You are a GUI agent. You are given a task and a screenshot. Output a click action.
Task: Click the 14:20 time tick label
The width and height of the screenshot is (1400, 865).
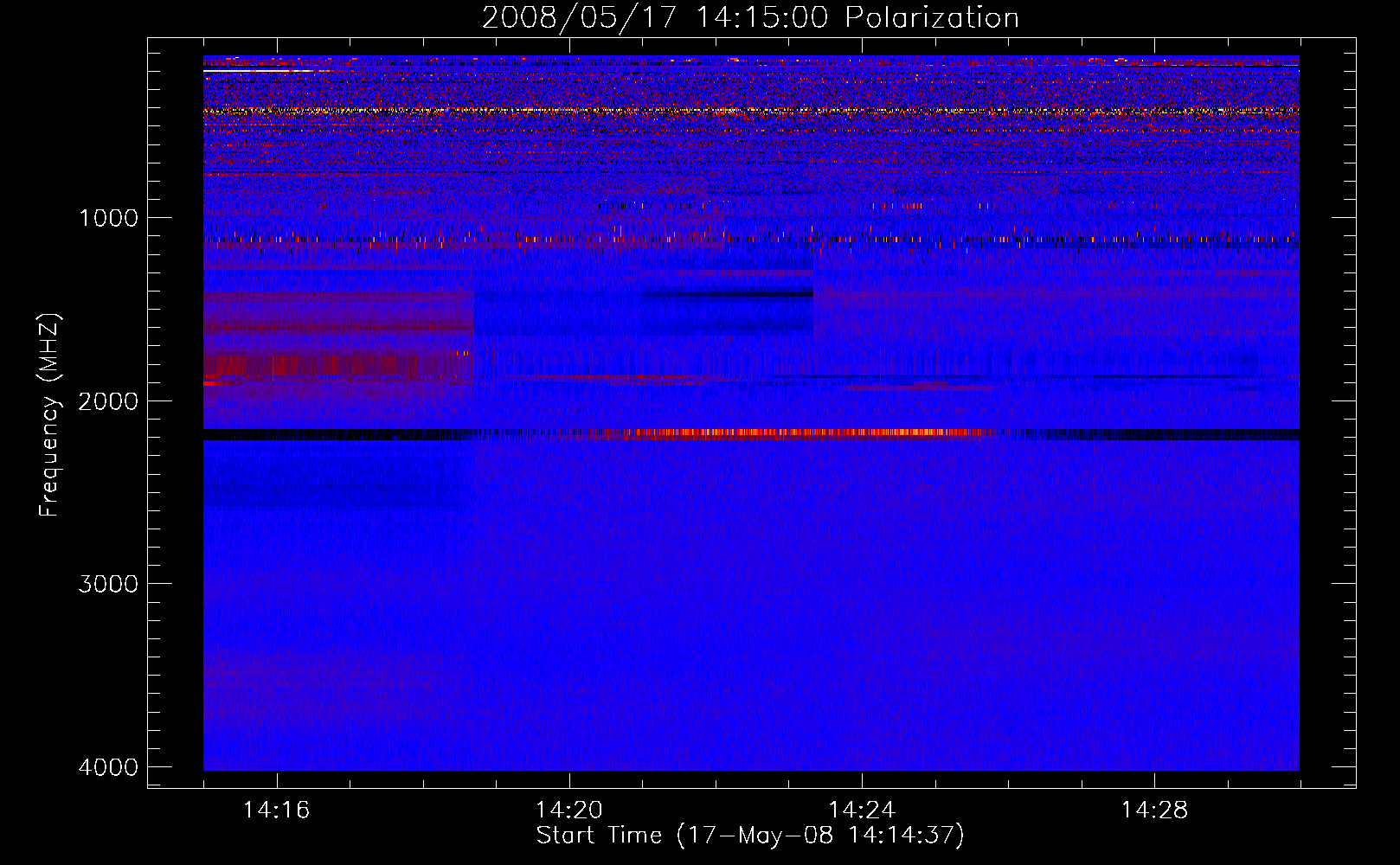[x=568, y=811]
